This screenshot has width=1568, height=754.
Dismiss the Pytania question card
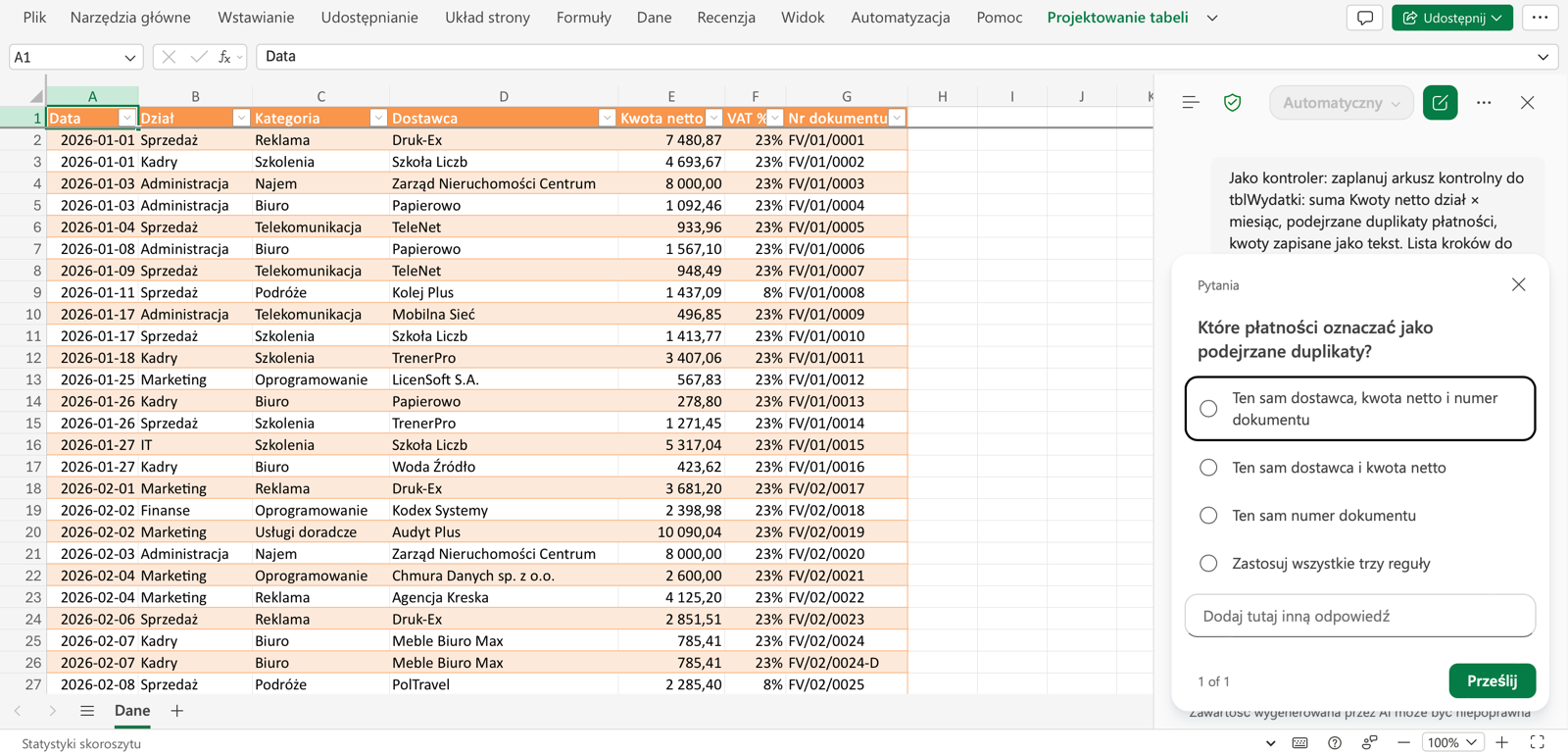click(1518, 284)
